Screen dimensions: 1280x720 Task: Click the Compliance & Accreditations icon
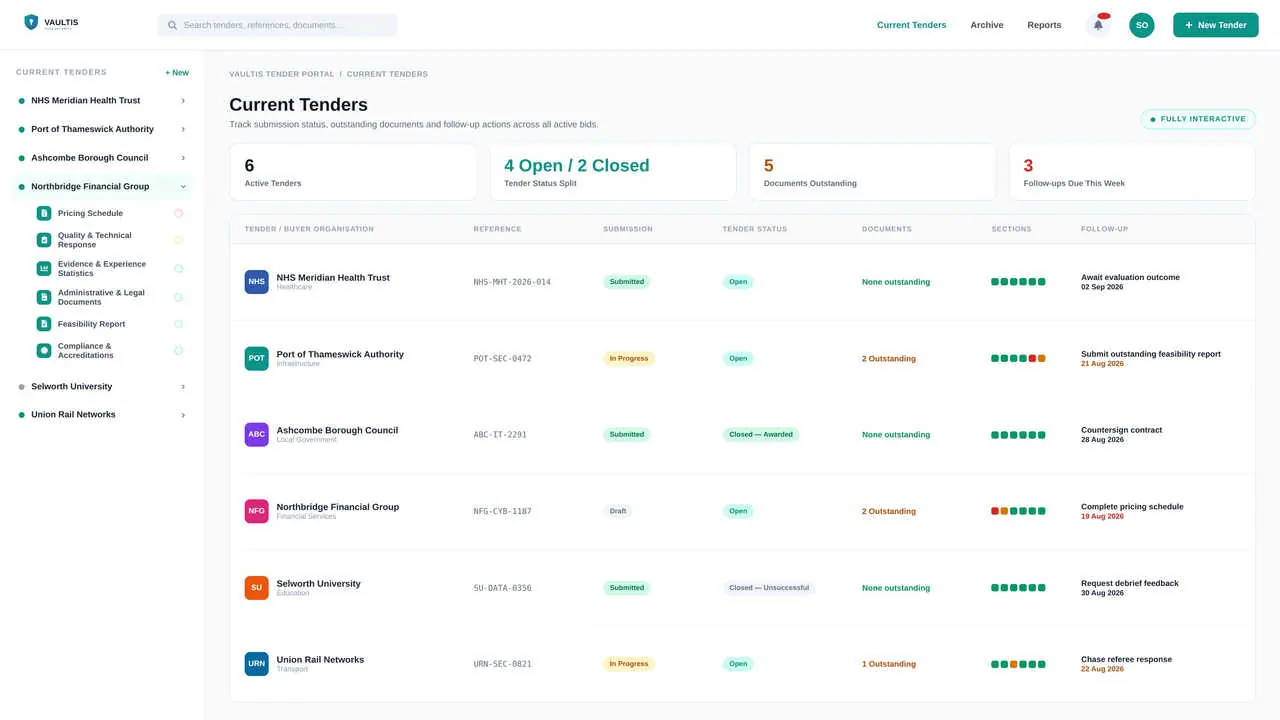click(x=44, y=350)
